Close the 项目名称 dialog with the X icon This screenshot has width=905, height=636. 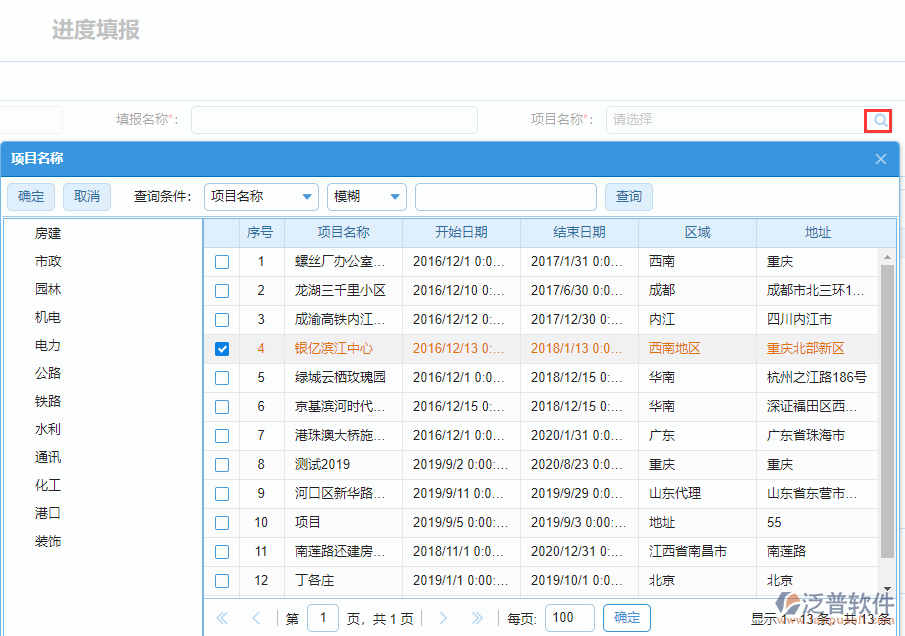pos(880,158)
